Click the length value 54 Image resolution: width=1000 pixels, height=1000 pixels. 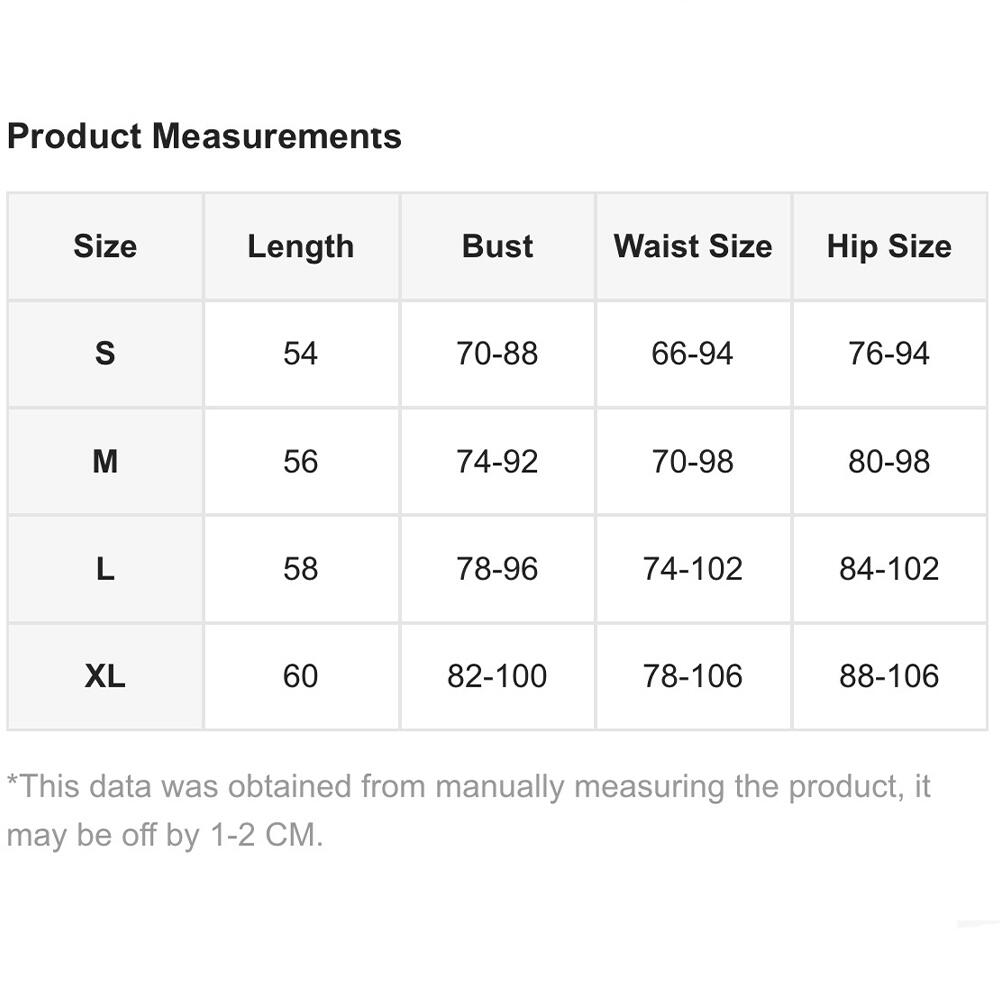point(301,353)
